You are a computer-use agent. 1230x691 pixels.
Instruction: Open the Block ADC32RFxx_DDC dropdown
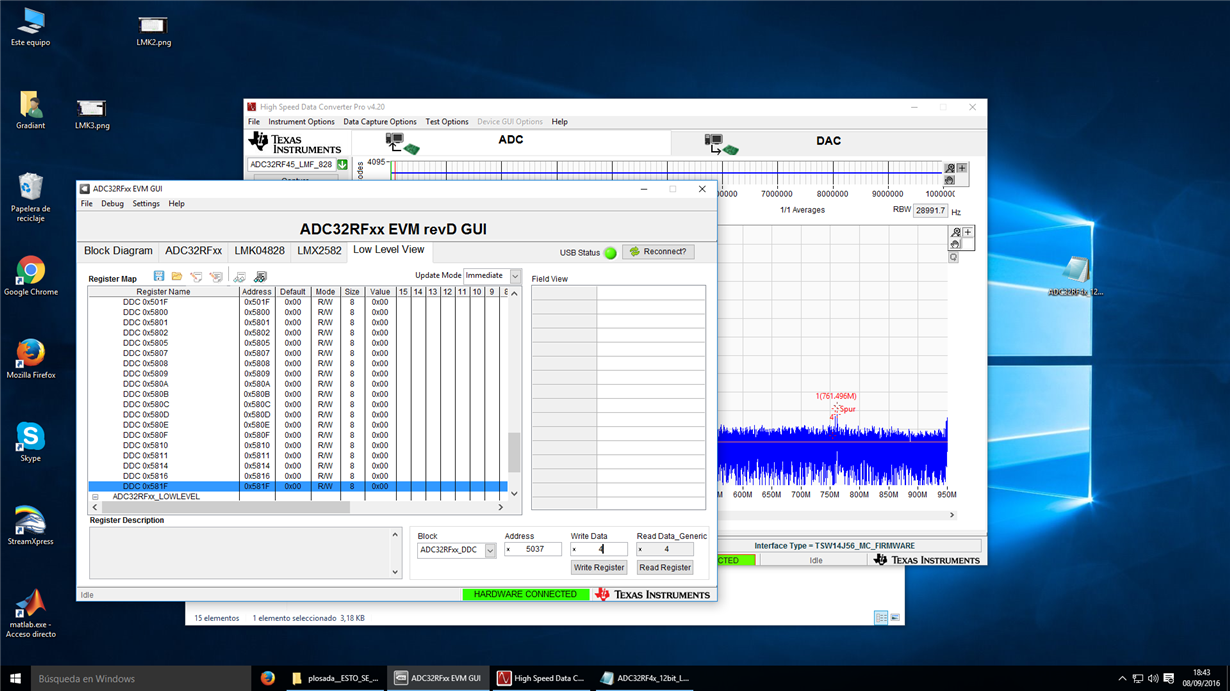(490, 550)
